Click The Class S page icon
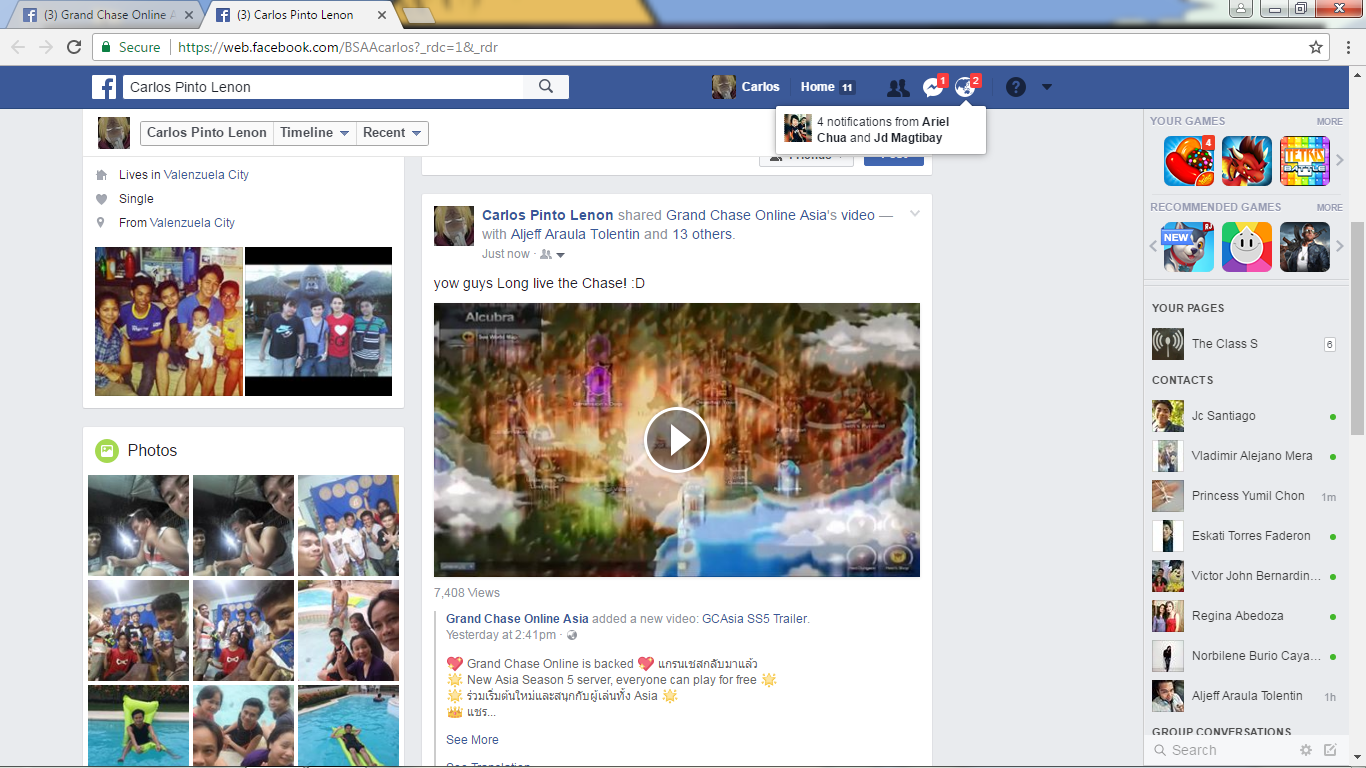Viewport: 1366px width, 768px height. click(1168, 344)
